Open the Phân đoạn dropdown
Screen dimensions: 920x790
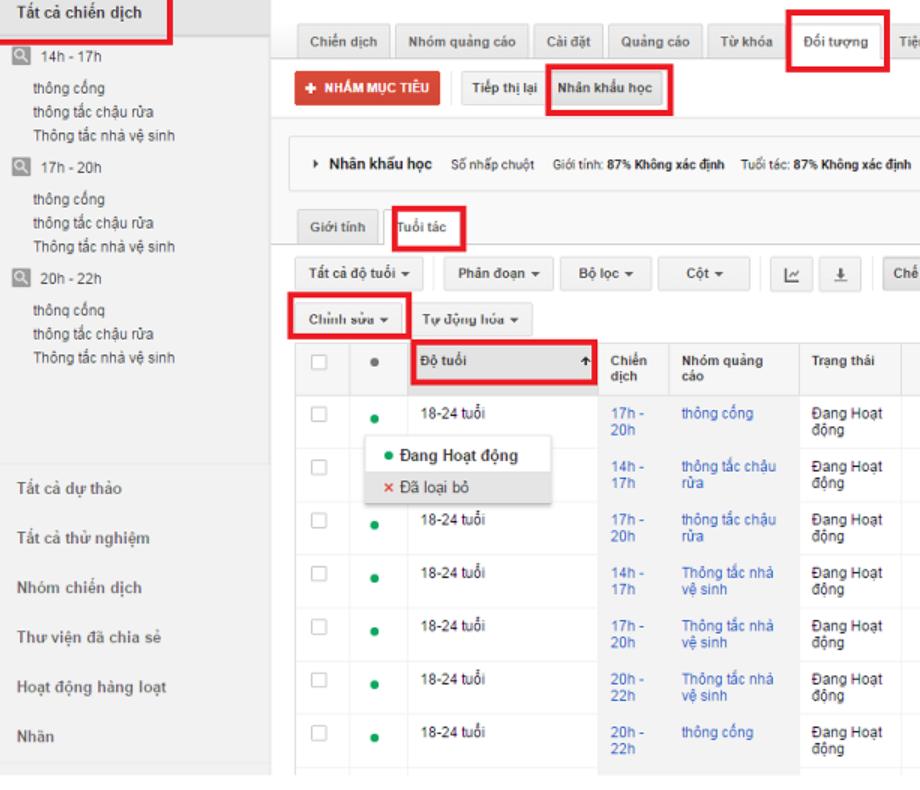pos(498,274)
